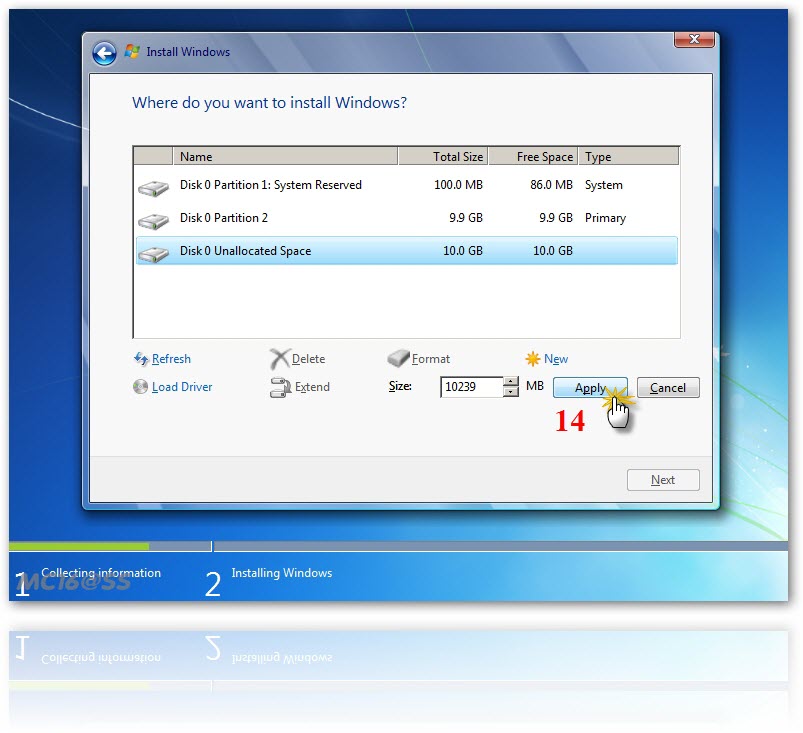803x733 pixels.
Task: Sort by the Total Size column header
Action: click(443, 156)
